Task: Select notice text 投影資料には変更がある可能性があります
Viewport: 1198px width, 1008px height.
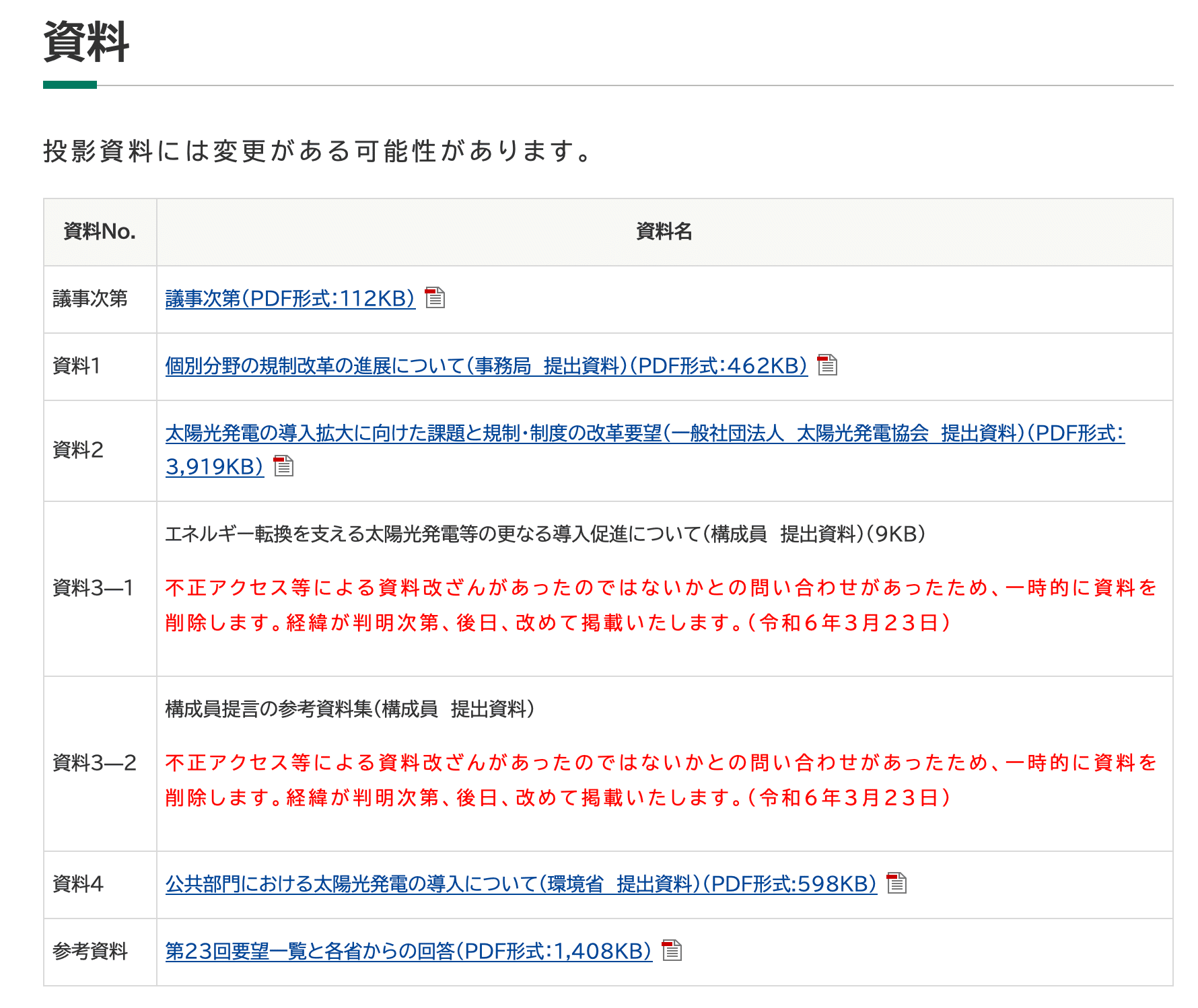Action: coord(318,151)
